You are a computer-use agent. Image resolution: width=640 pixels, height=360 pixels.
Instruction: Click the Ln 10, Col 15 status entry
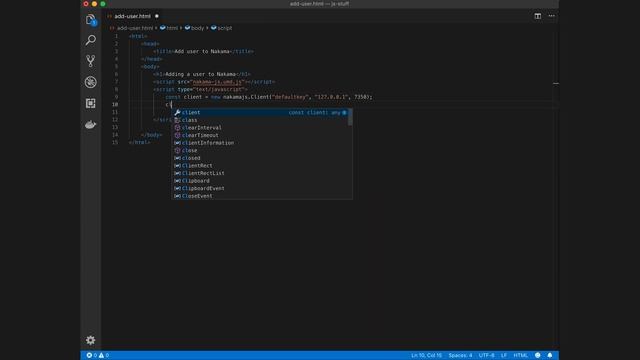coord(426,355)
